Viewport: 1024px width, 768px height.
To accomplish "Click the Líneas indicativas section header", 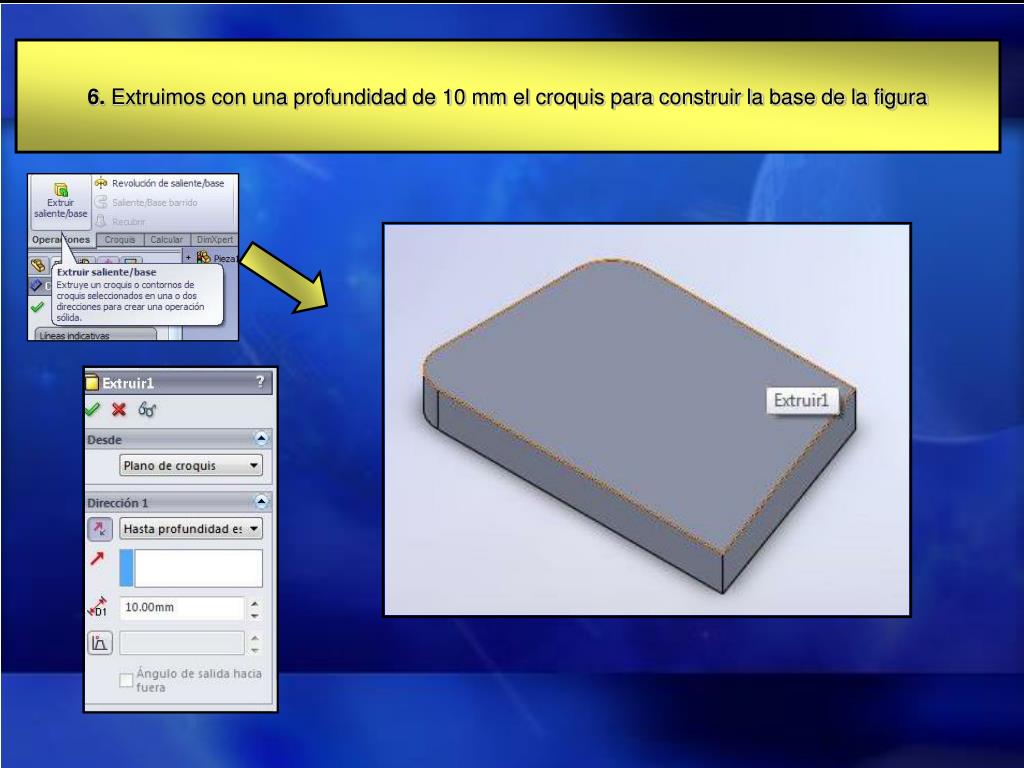I will click(96, 335).
